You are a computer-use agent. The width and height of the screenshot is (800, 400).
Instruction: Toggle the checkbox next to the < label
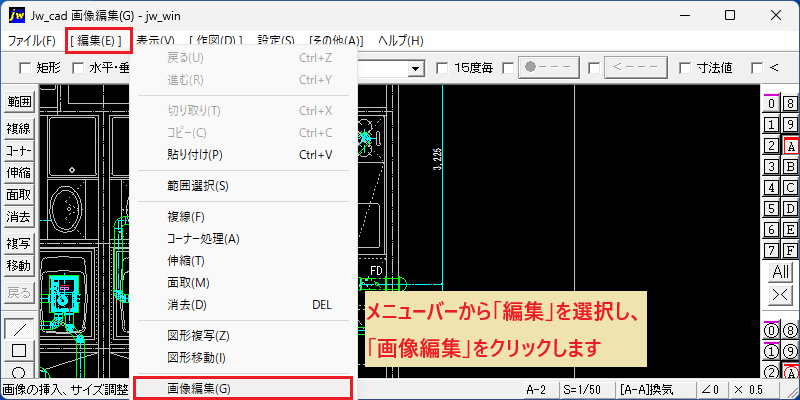(x=758, y=67)
